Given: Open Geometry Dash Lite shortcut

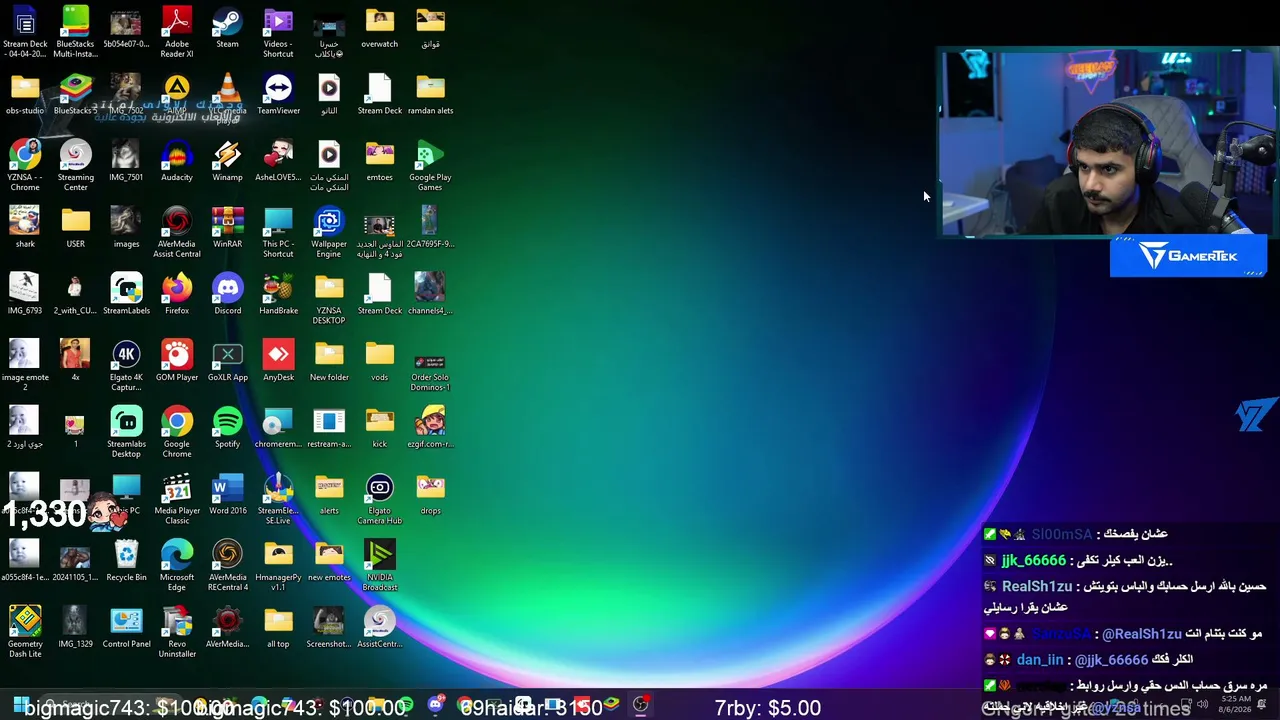Looking at the screenshot, I should click(x=25, y=632).
